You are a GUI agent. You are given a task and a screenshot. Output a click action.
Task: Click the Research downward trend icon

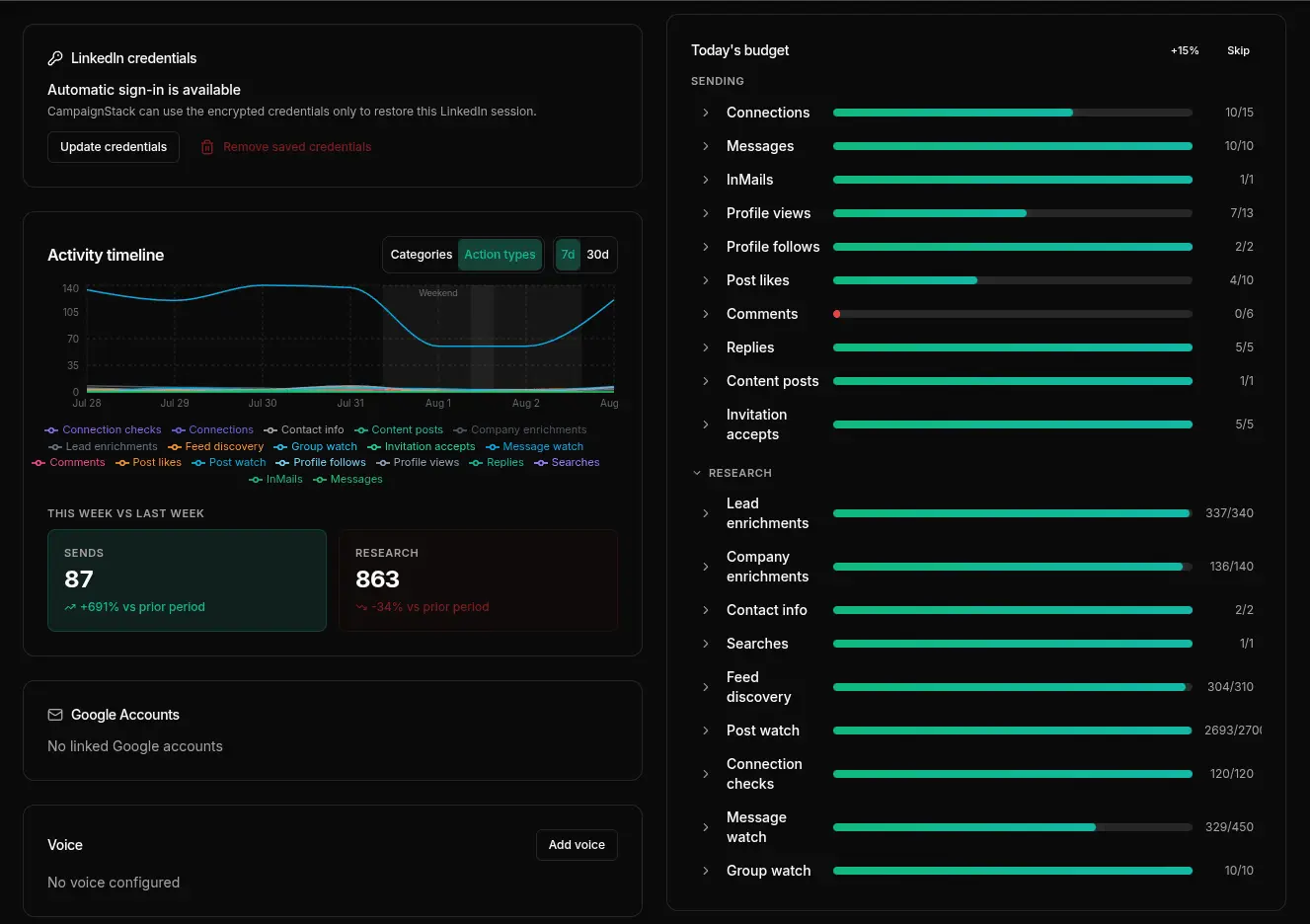361,607
